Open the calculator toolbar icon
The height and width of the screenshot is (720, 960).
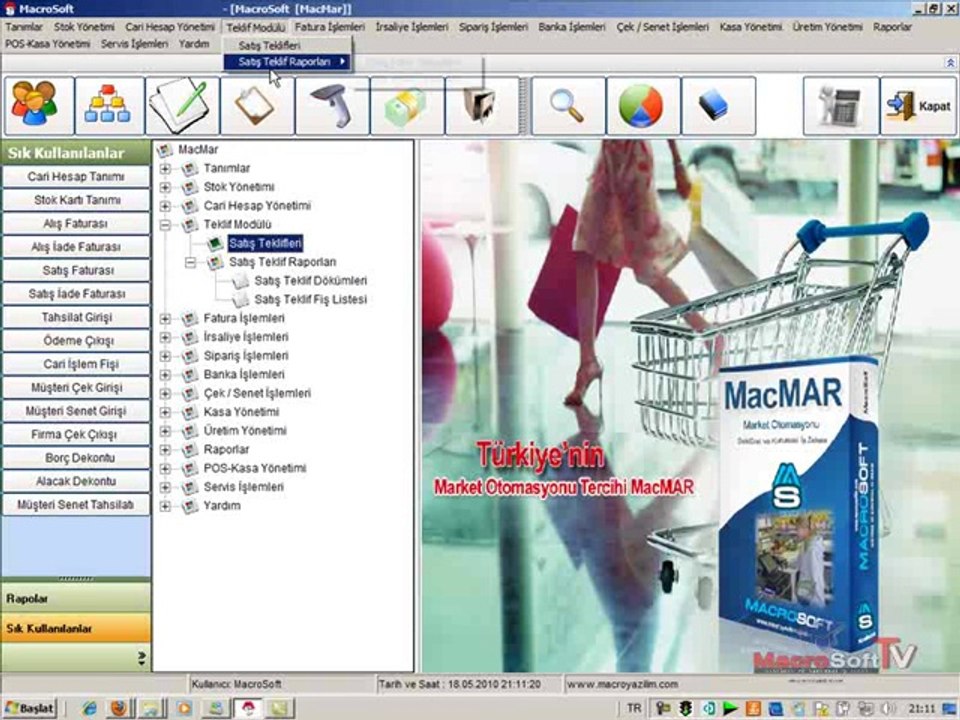tap(841, 106)
